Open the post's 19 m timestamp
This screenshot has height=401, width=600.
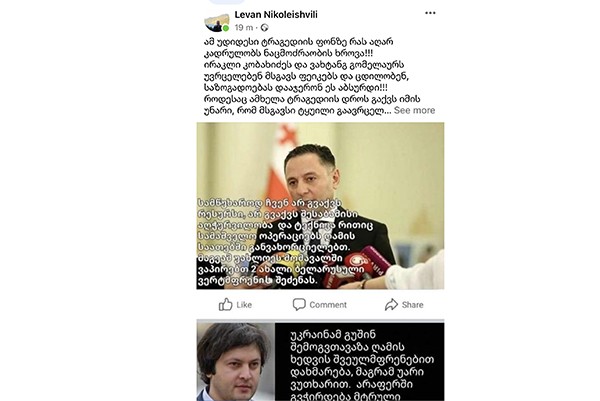pyautogui.click(x=244, y=28)
